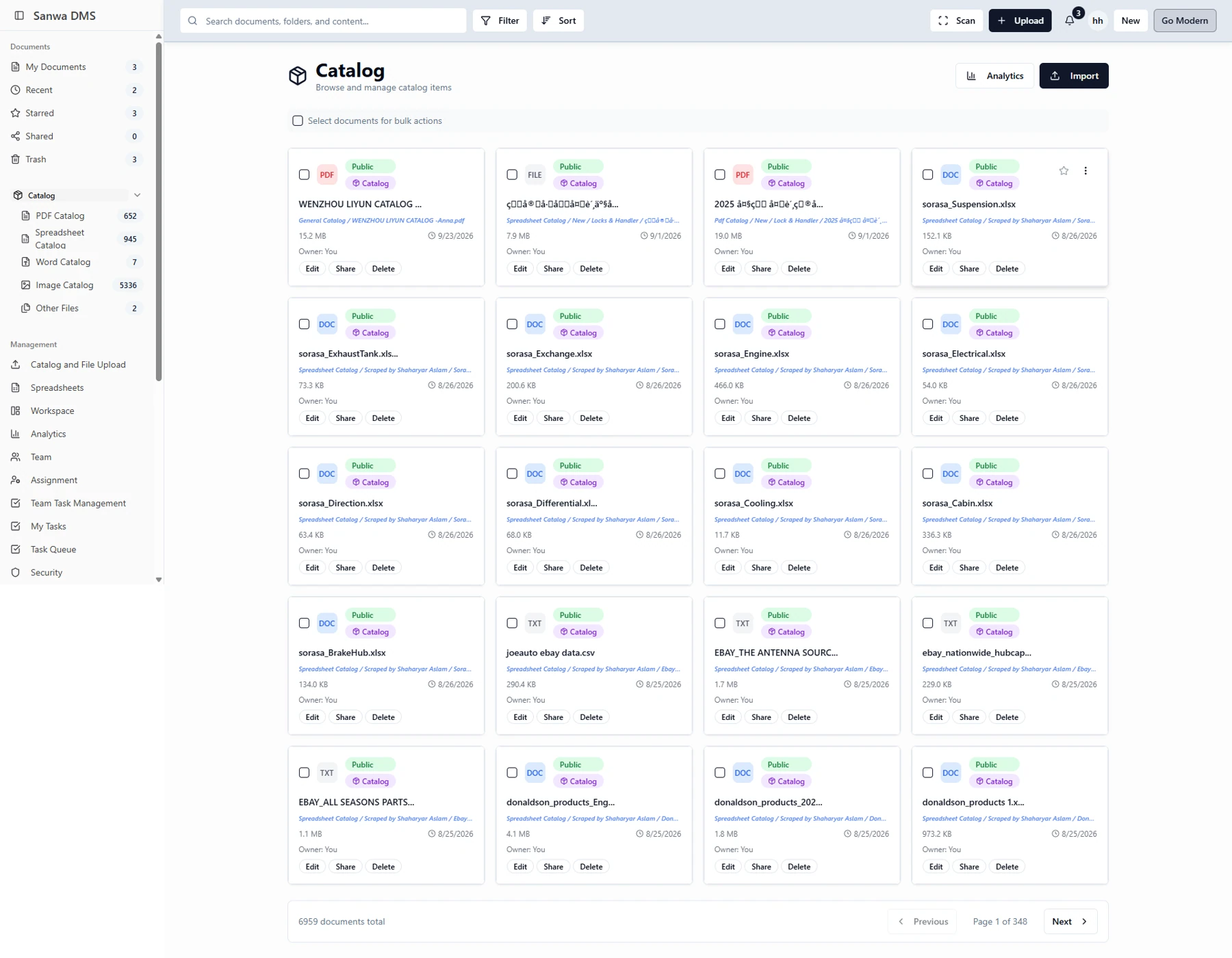Screen dimensions: 1232x958
Task: Open the PDF Catalog folder
Action: [82, 216]
